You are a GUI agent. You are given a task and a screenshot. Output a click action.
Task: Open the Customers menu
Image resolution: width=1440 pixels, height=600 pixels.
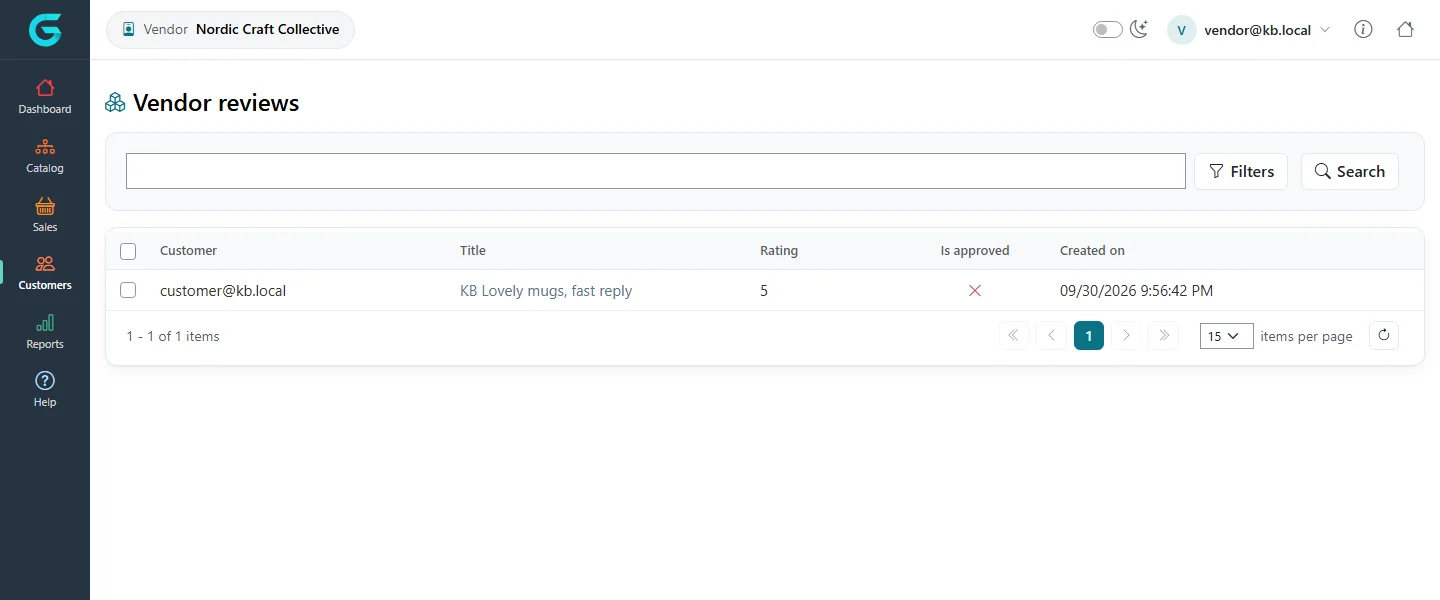click(x=45, y=273)
